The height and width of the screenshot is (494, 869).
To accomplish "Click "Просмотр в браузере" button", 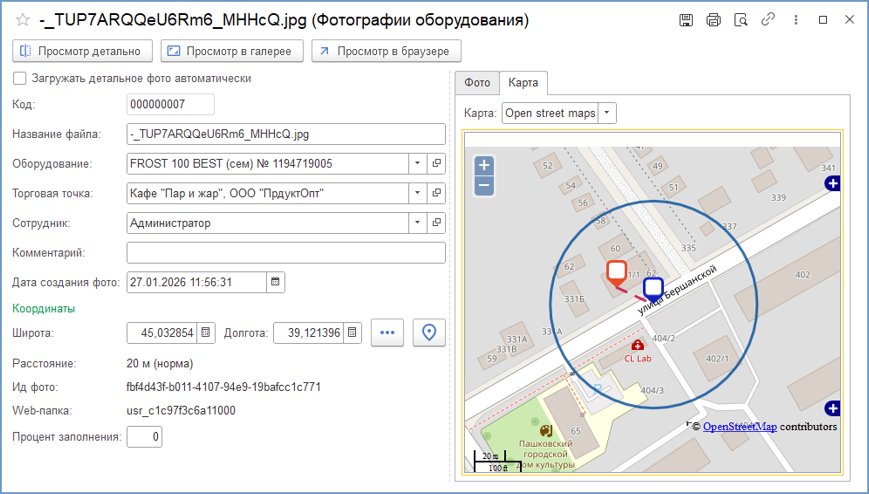I will click(386, 51).
